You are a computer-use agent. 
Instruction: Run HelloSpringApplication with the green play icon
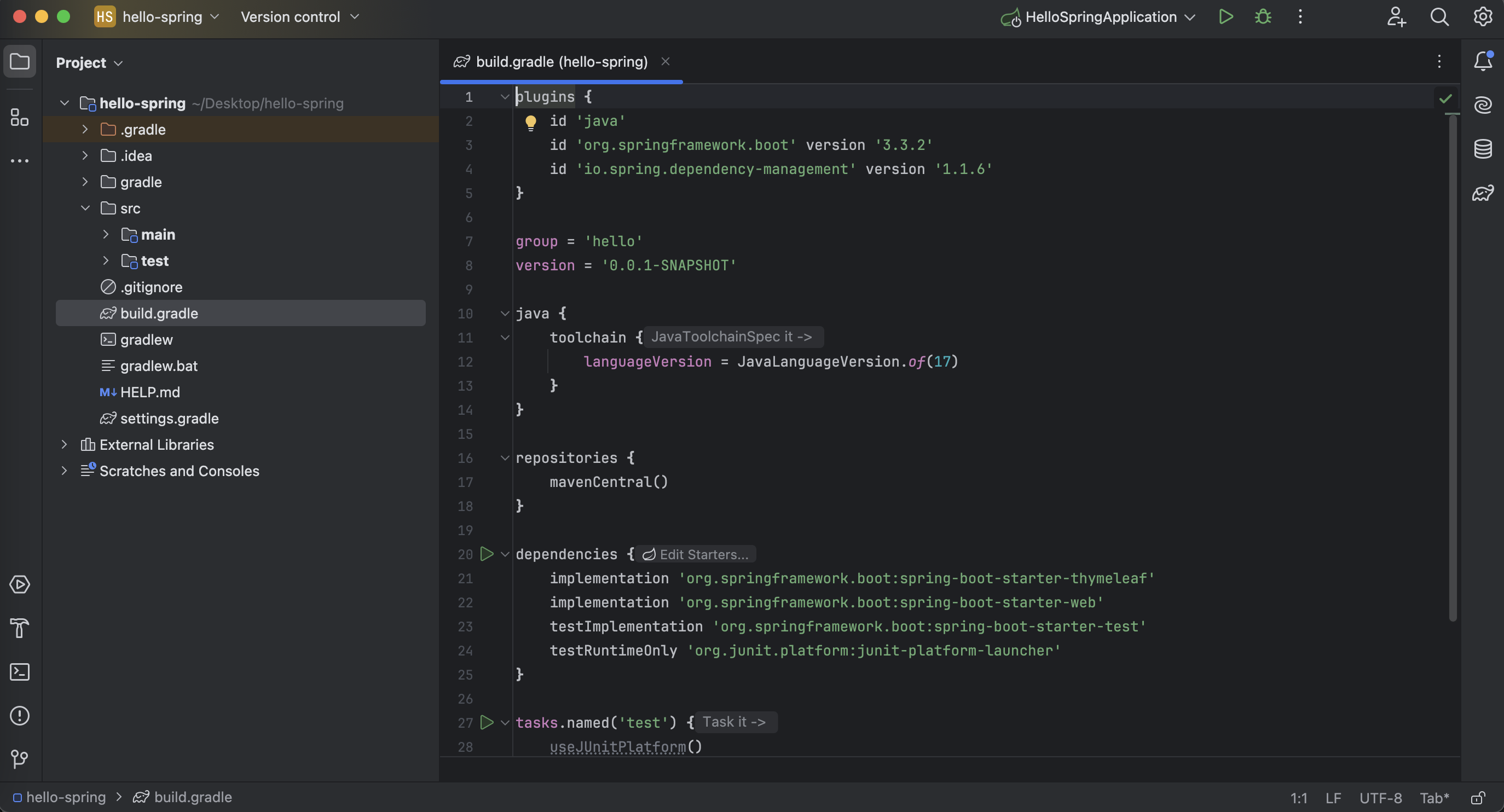pos(1225,17)
